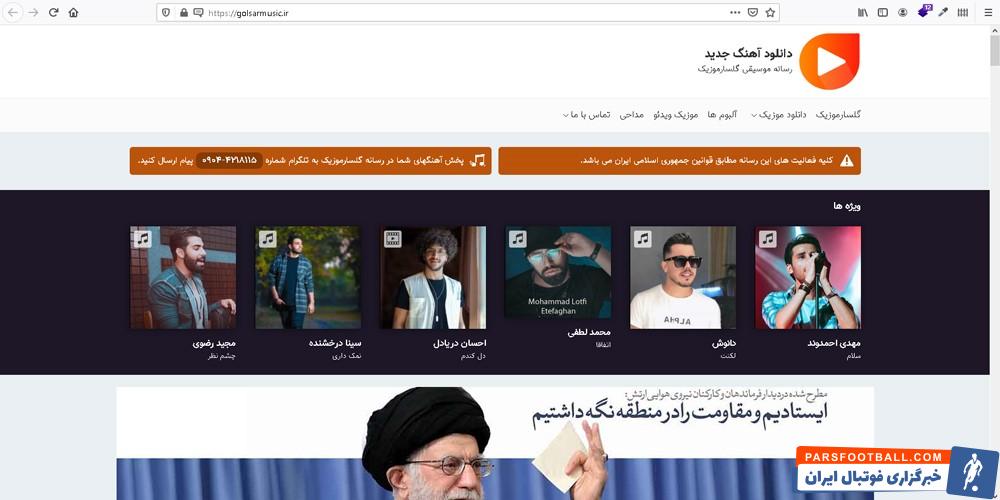The height and width of the screenshot is (500, 1000).
Task: Bookmark this page with the star icon
Action: pyautogui.click(x=770, y=12)
